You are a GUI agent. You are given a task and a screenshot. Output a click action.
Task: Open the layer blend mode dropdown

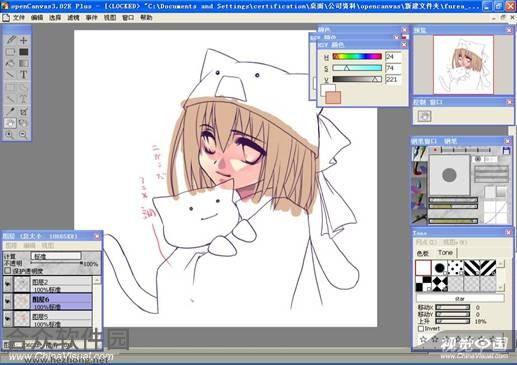tap(56, 256)
